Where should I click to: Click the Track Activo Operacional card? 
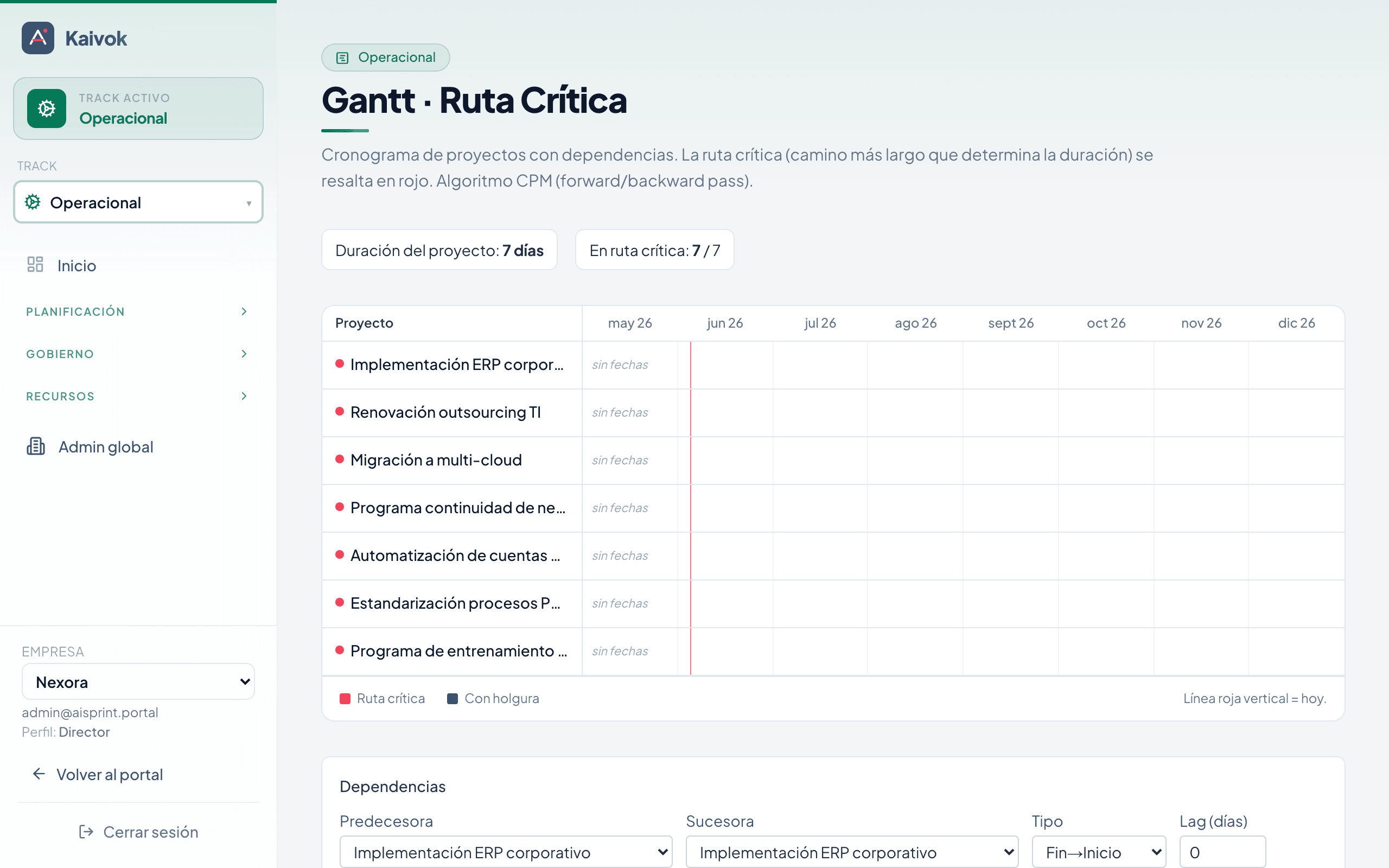[138, 108]
